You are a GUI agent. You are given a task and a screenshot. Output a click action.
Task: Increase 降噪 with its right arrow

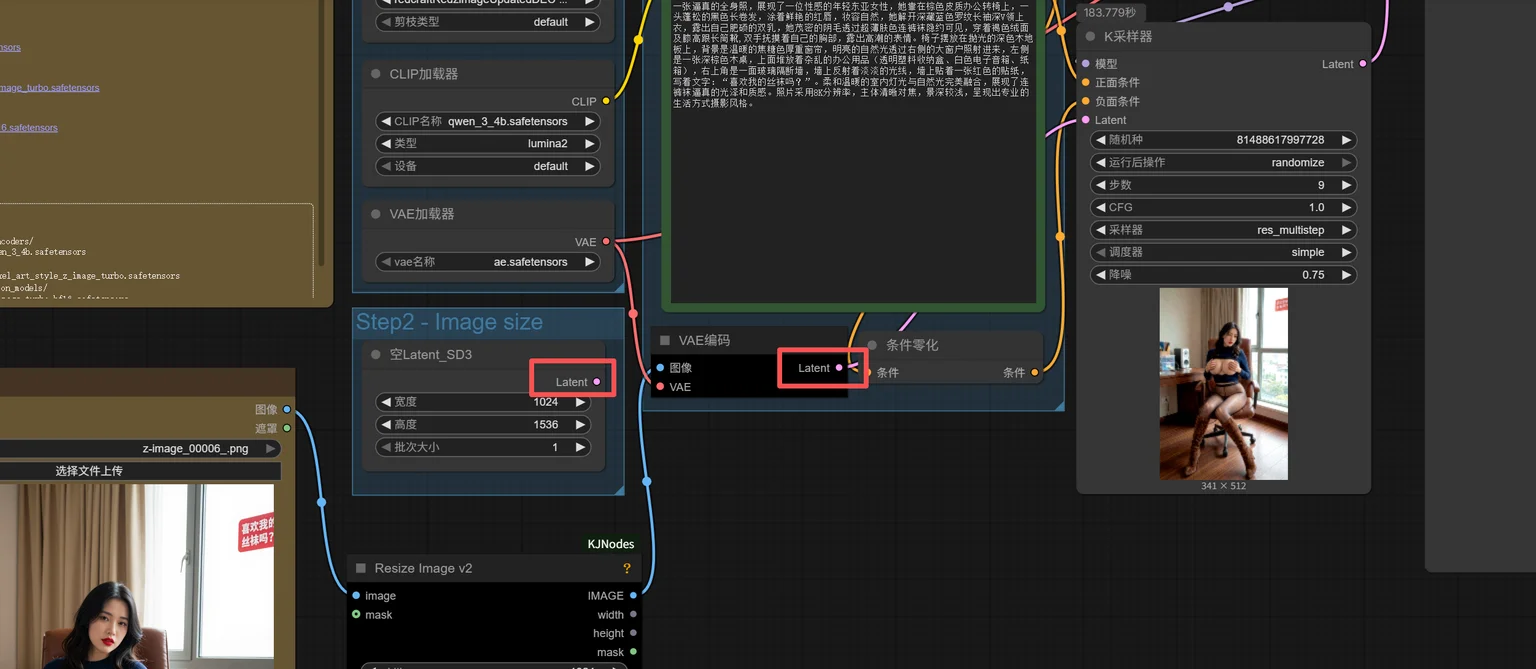coord(1346,274)
